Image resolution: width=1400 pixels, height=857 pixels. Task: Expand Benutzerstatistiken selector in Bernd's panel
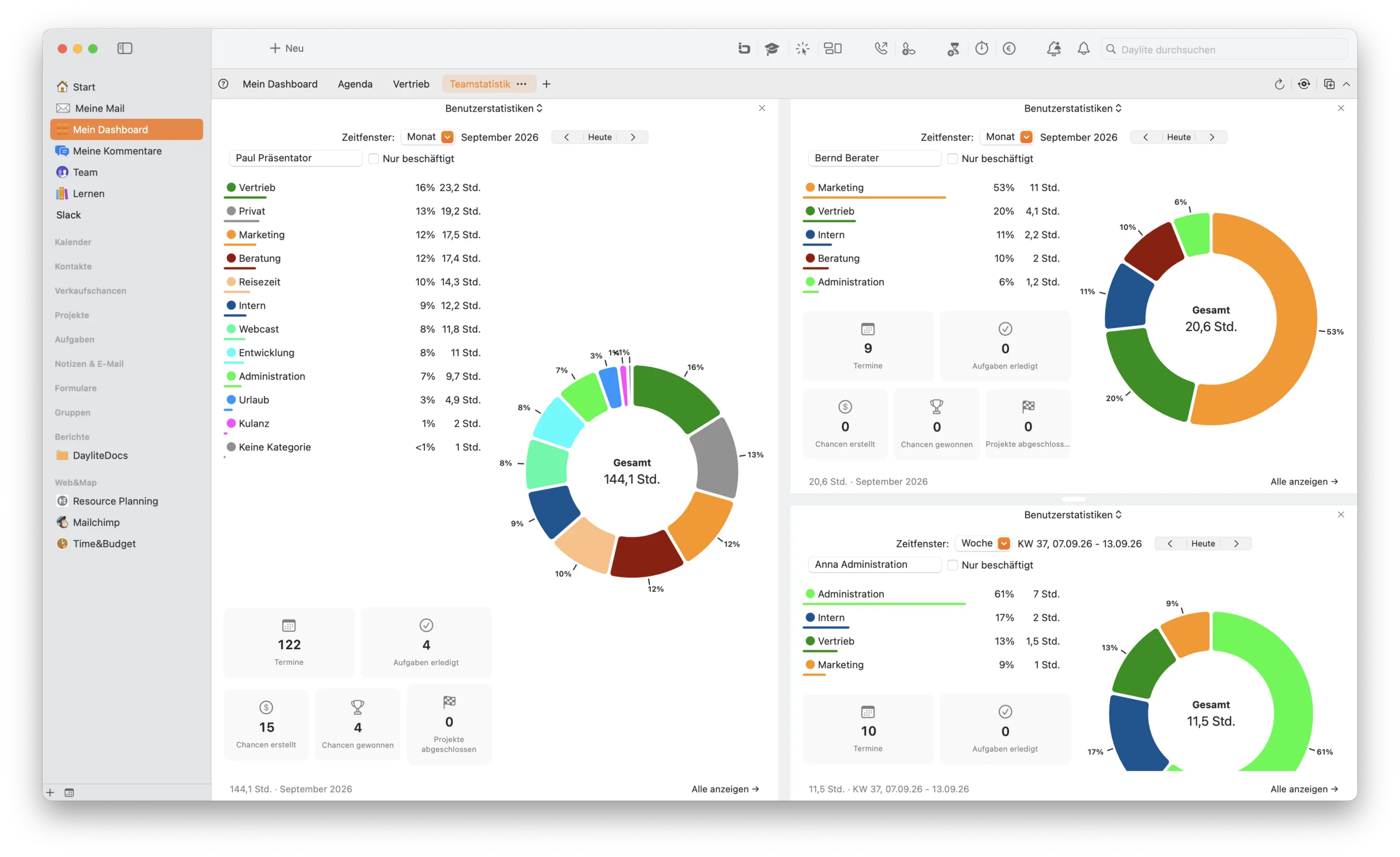point(1073,108)
